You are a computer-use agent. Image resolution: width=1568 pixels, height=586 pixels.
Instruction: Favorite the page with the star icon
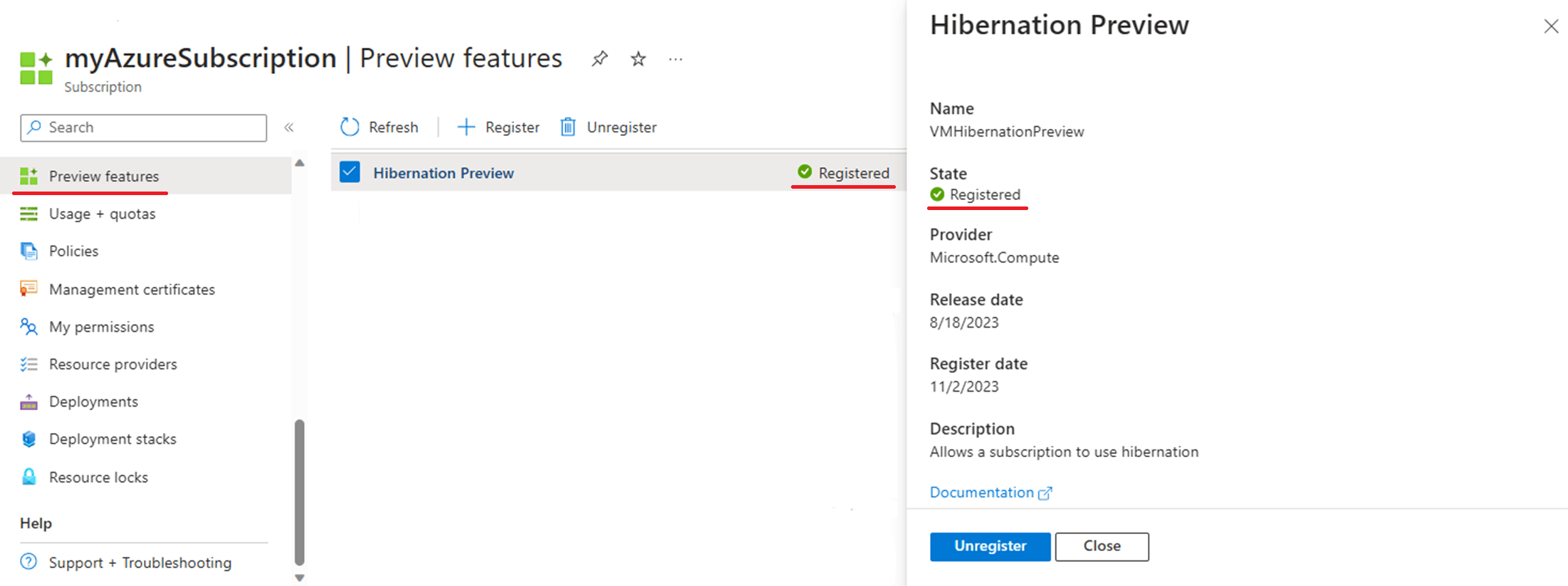tap(638, 58)
